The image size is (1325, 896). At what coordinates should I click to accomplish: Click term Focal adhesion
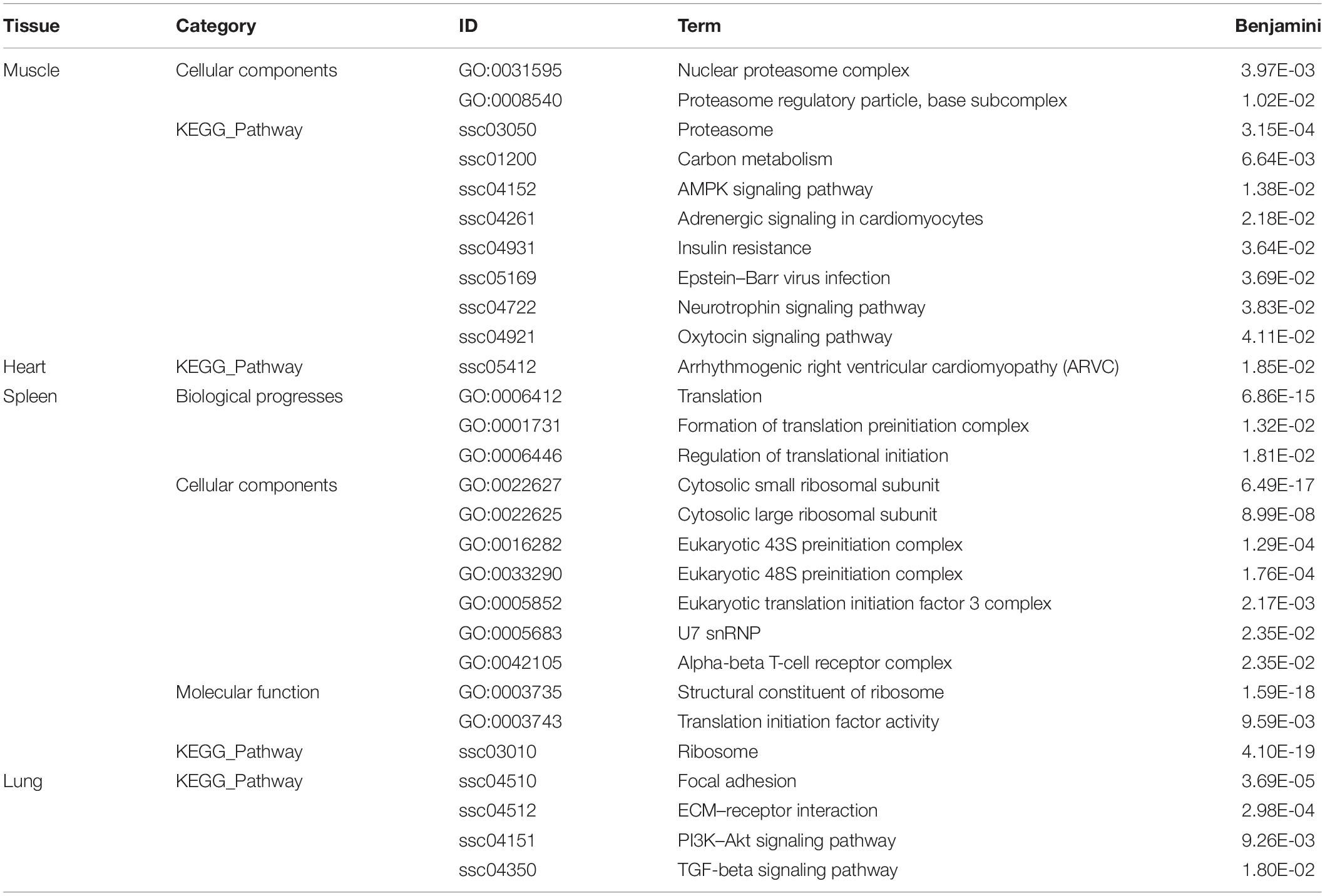tap(737, 781)
